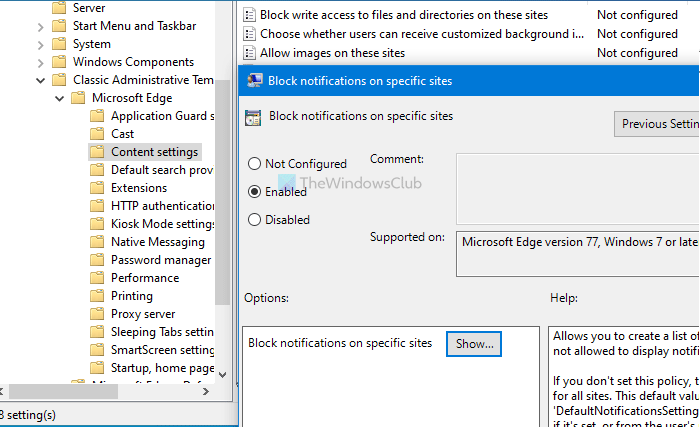Image resolution: width=700 pixels, height=427 pixels.
Task: Click the Cast folder icon
Action: 97,134
